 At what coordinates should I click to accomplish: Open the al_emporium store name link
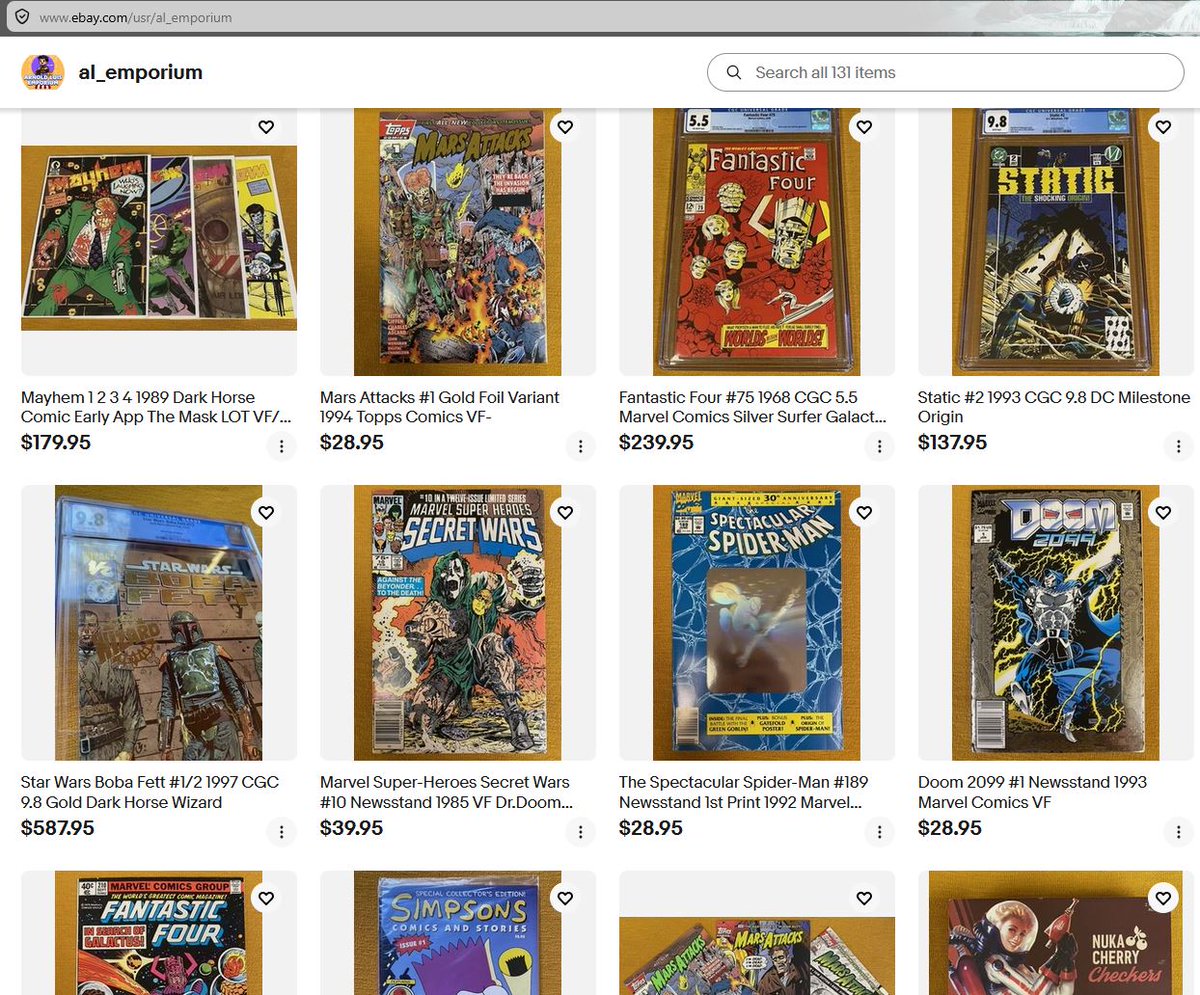(x=141, y=72)
